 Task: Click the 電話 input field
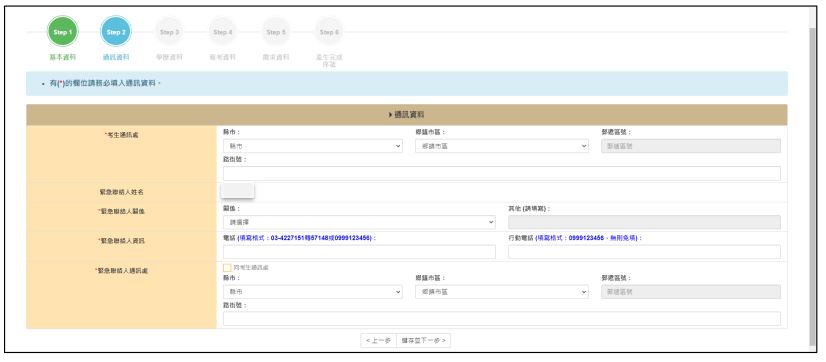point(359,252)
